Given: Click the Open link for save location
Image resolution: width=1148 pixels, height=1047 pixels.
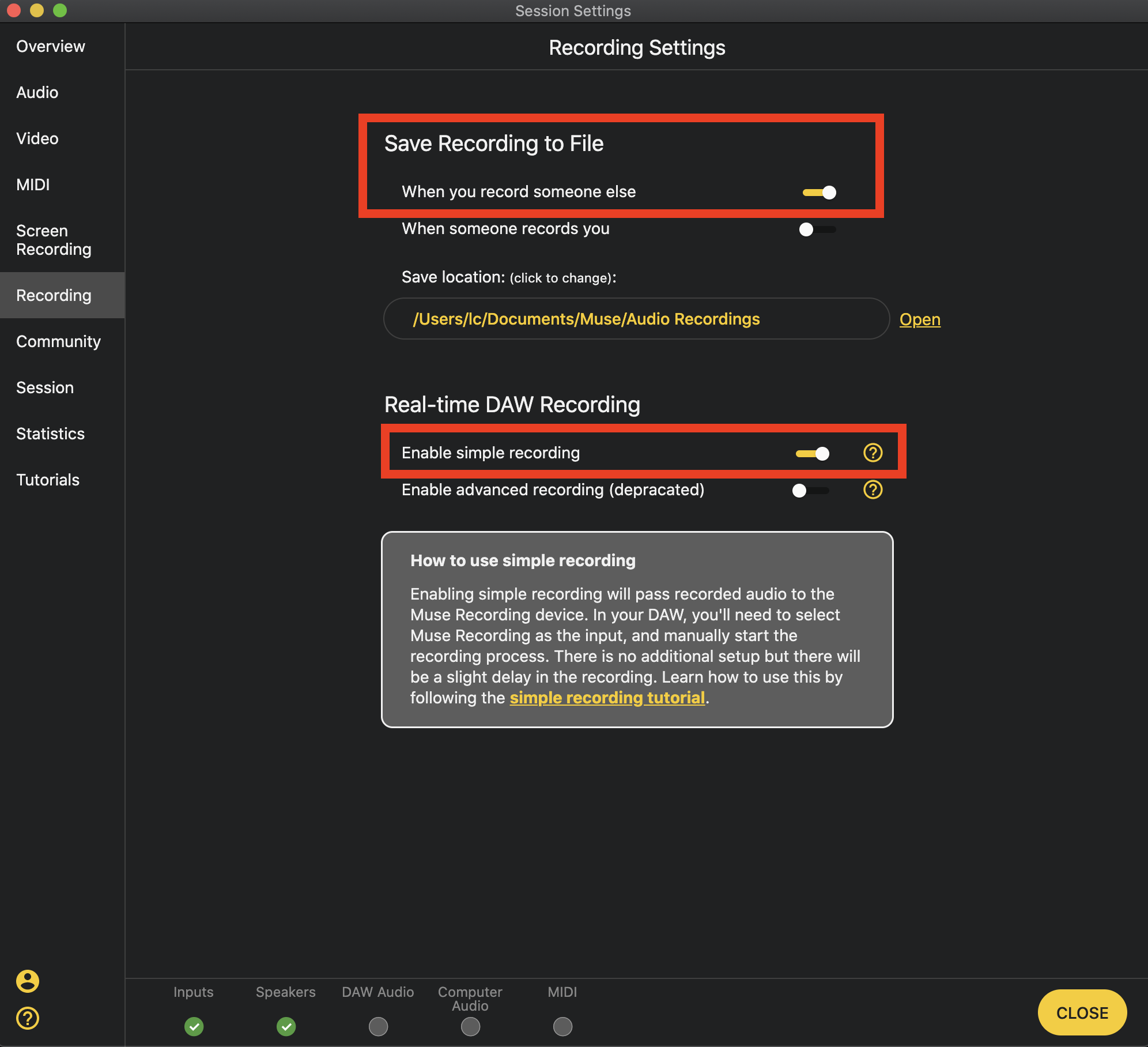Looking at the screenshot, I should pyautogui.click(x=920, y=319).
